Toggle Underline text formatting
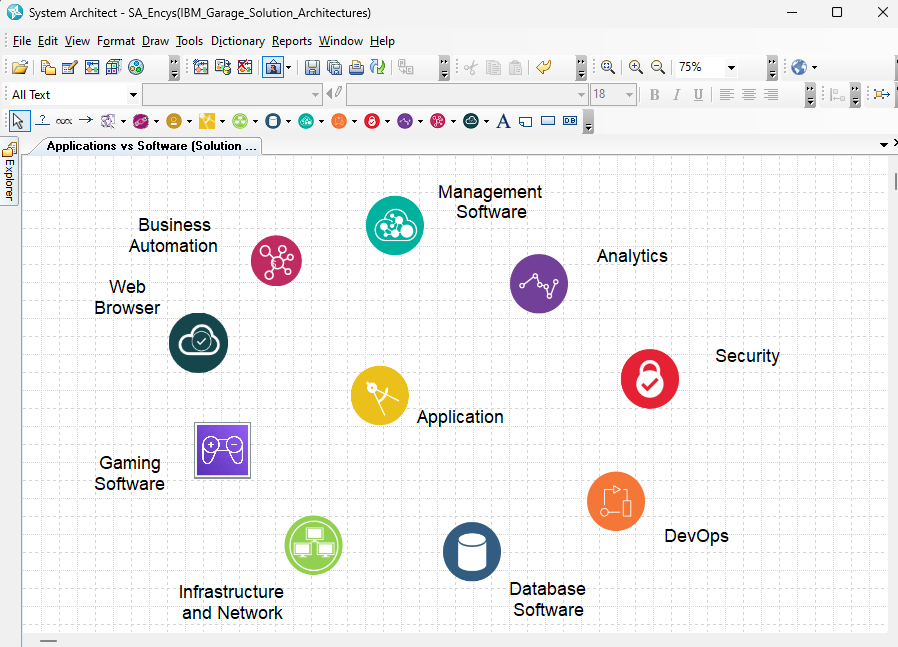Screen dimensions: 898x647 (x=698, y=94)
